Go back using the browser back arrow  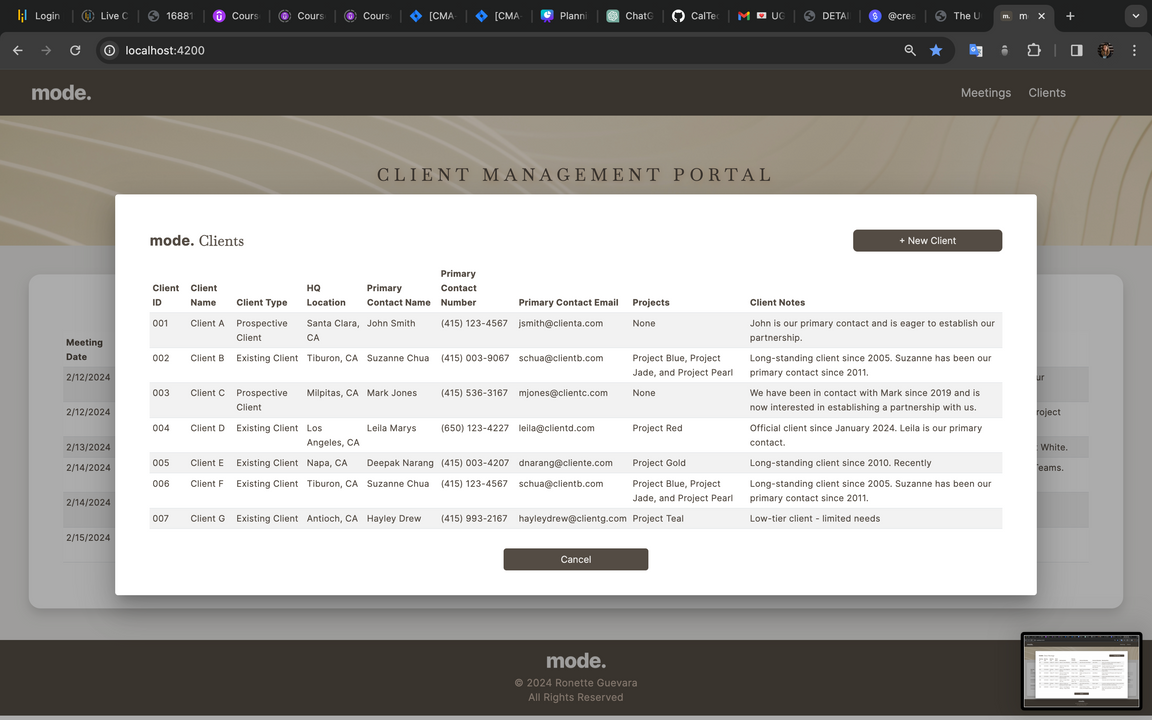(17, 50)
